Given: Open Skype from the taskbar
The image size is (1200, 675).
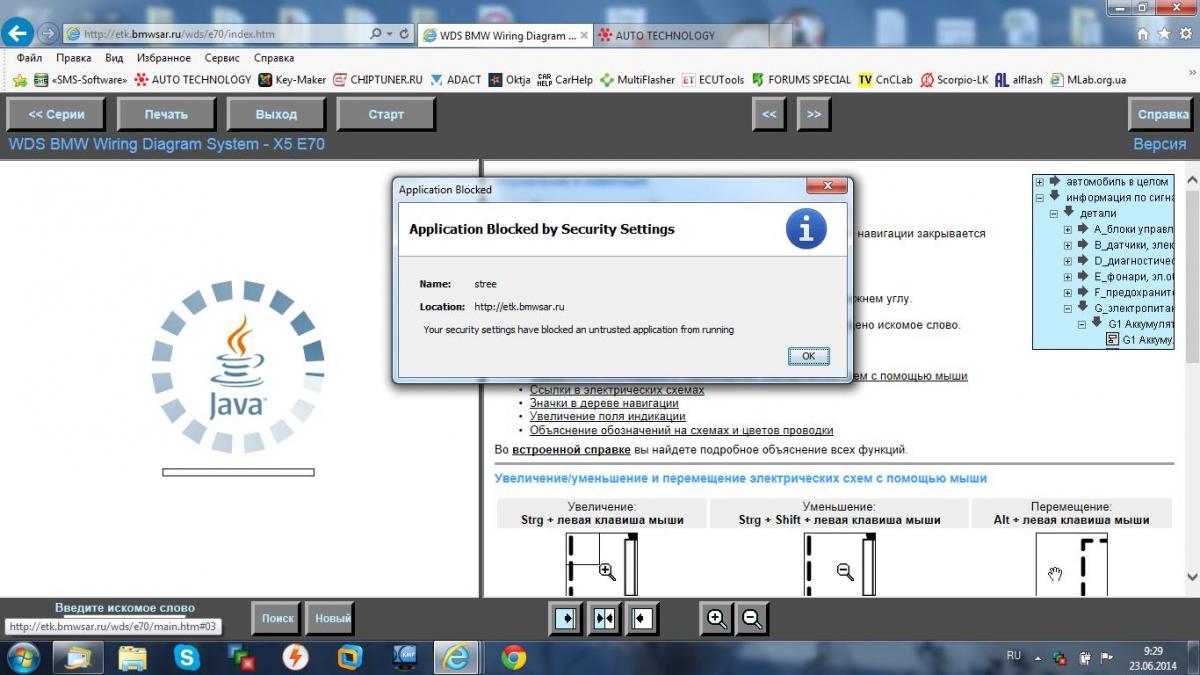Looking at the screenshot, I should [x=187, y=657].
